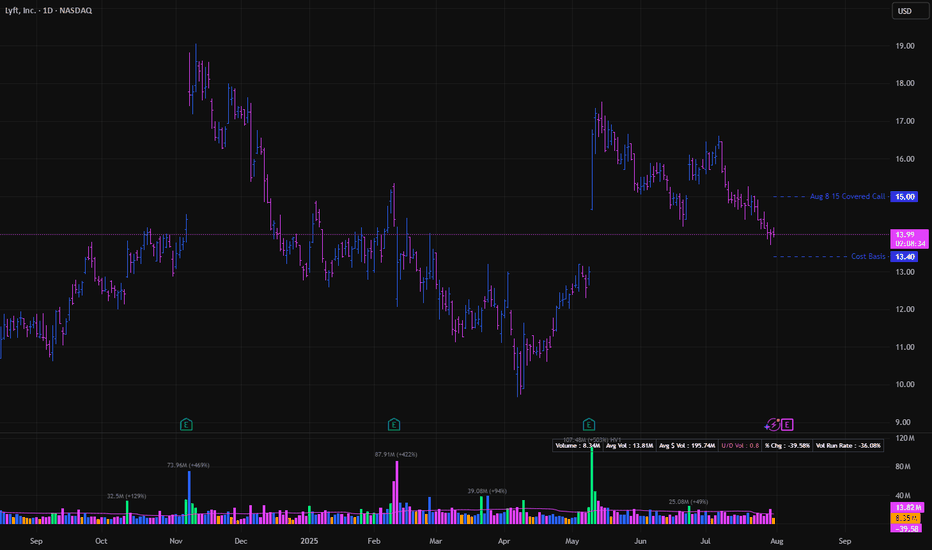
Task: Click the Lyft, Inc. 1D NASDAQ title
Action: click(48, 10)
